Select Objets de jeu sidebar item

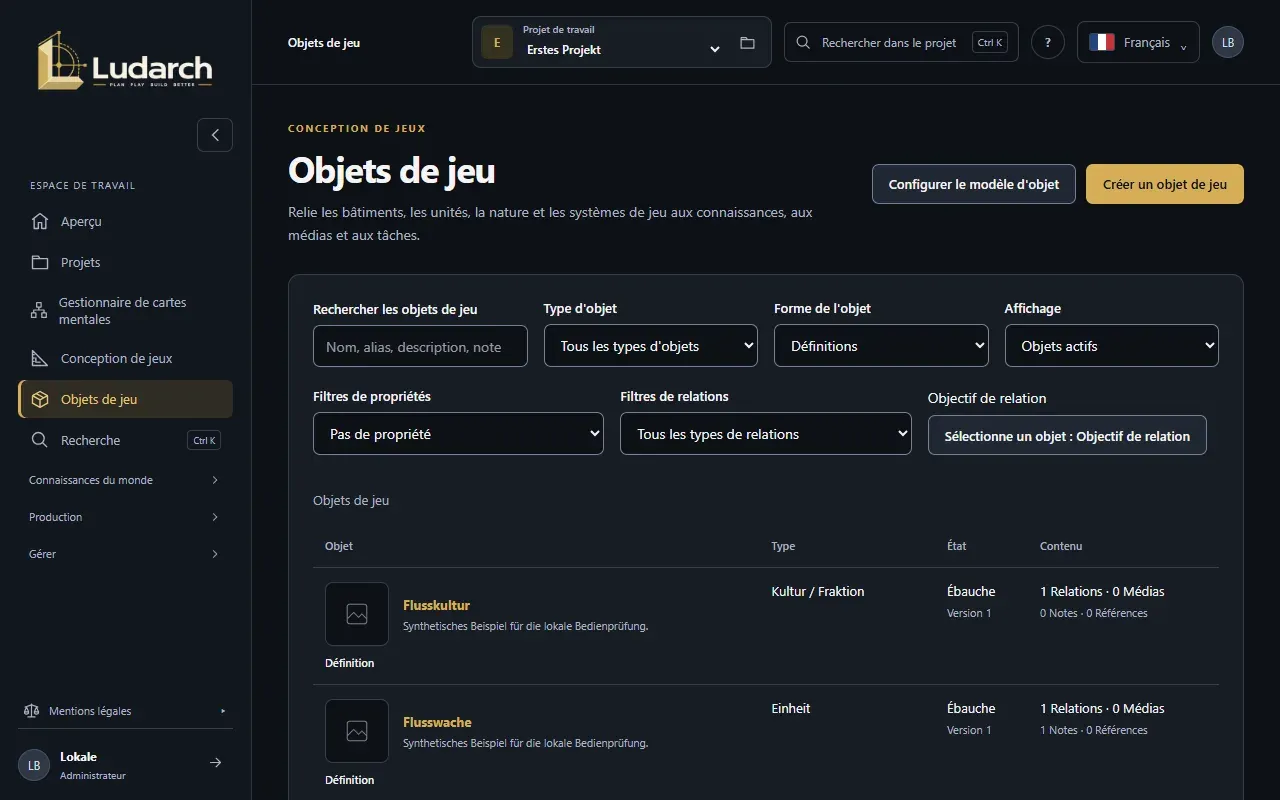125,399
